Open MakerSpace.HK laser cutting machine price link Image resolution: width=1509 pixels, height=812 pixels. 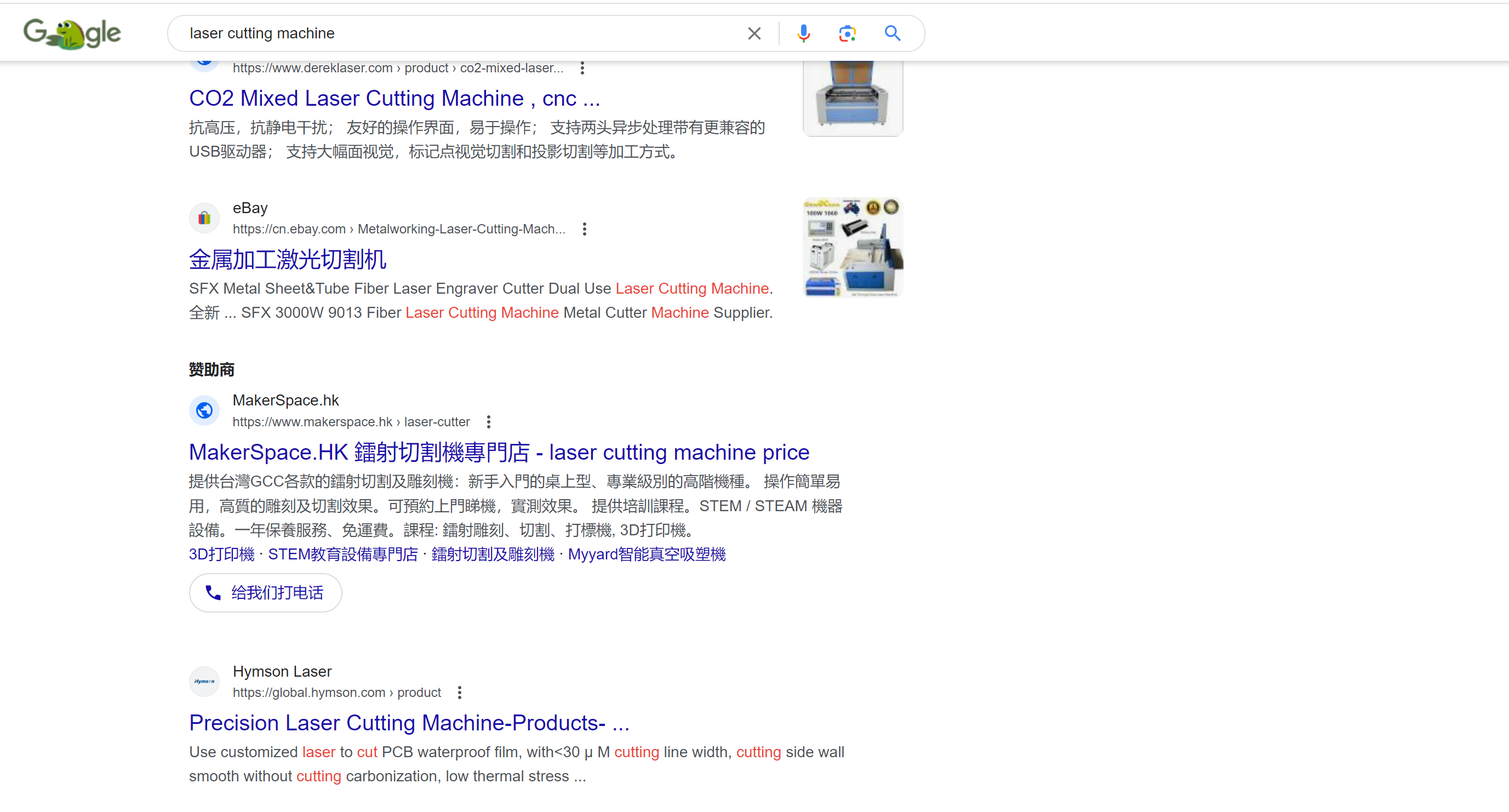499,452
